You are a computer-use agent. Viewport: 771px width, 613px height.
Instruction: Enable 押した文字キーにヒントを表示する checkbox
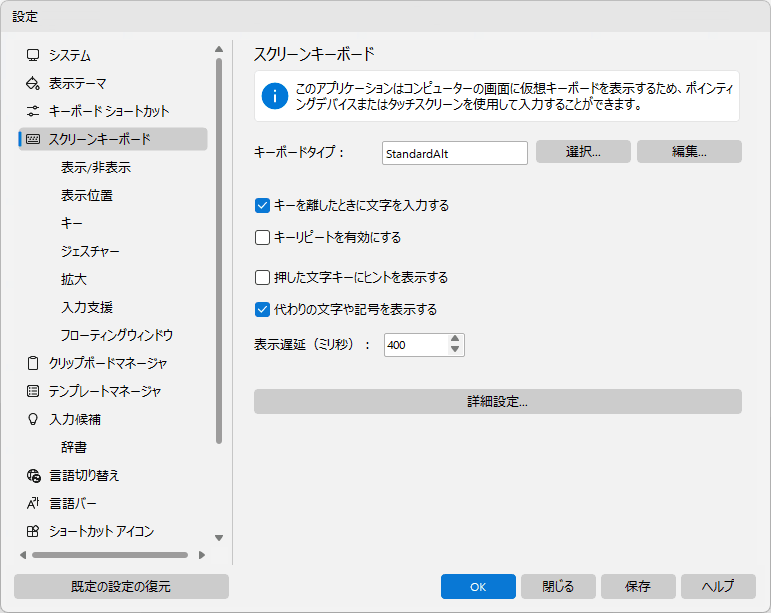tap(262, 277)
